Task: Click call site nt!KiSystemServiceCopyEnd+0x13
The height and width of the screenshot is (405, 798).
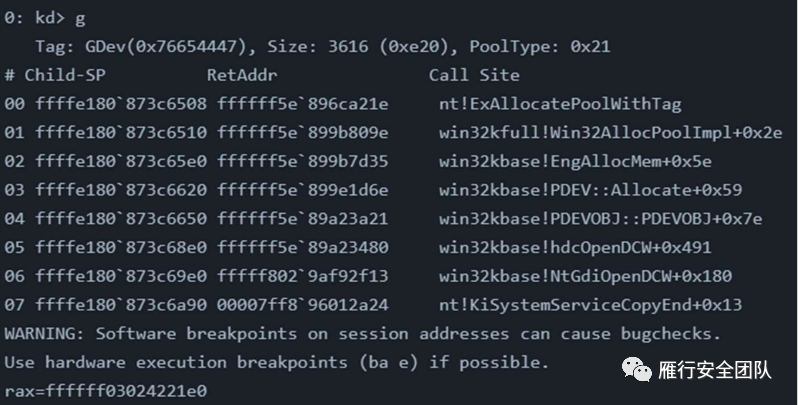Action: point(590,305)
